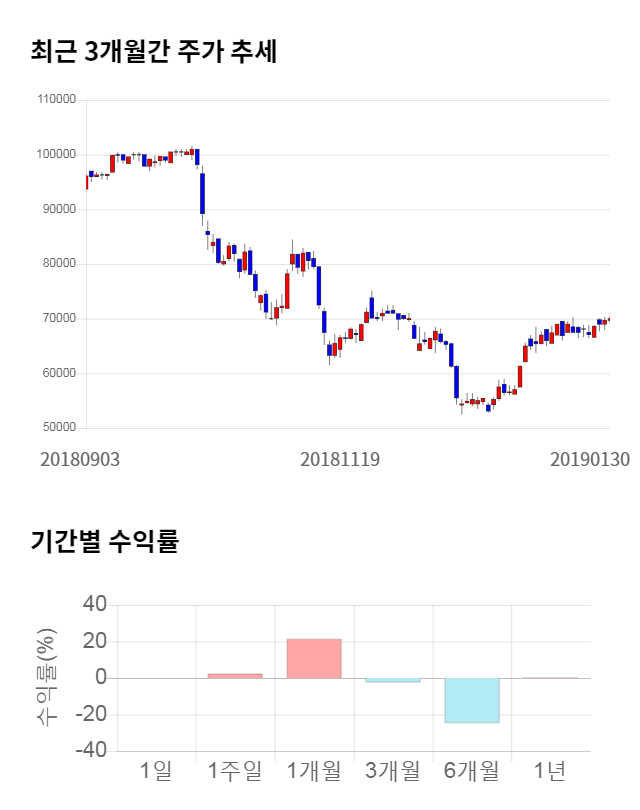Click the '최근 3개월간 주가 추세' heading
Viewport: 640px width, 810px height.
154,52
